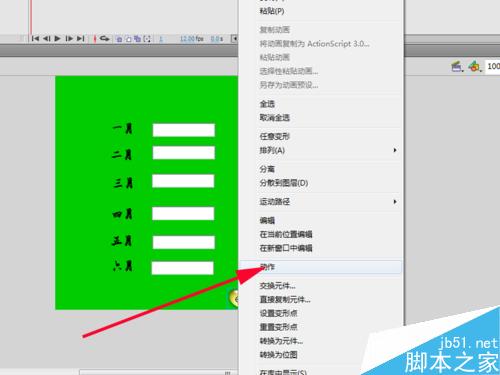The width and height of the screenshot is (500, 375).
Task: Select the 一月 text label on stage
Action: click(123, 128)
